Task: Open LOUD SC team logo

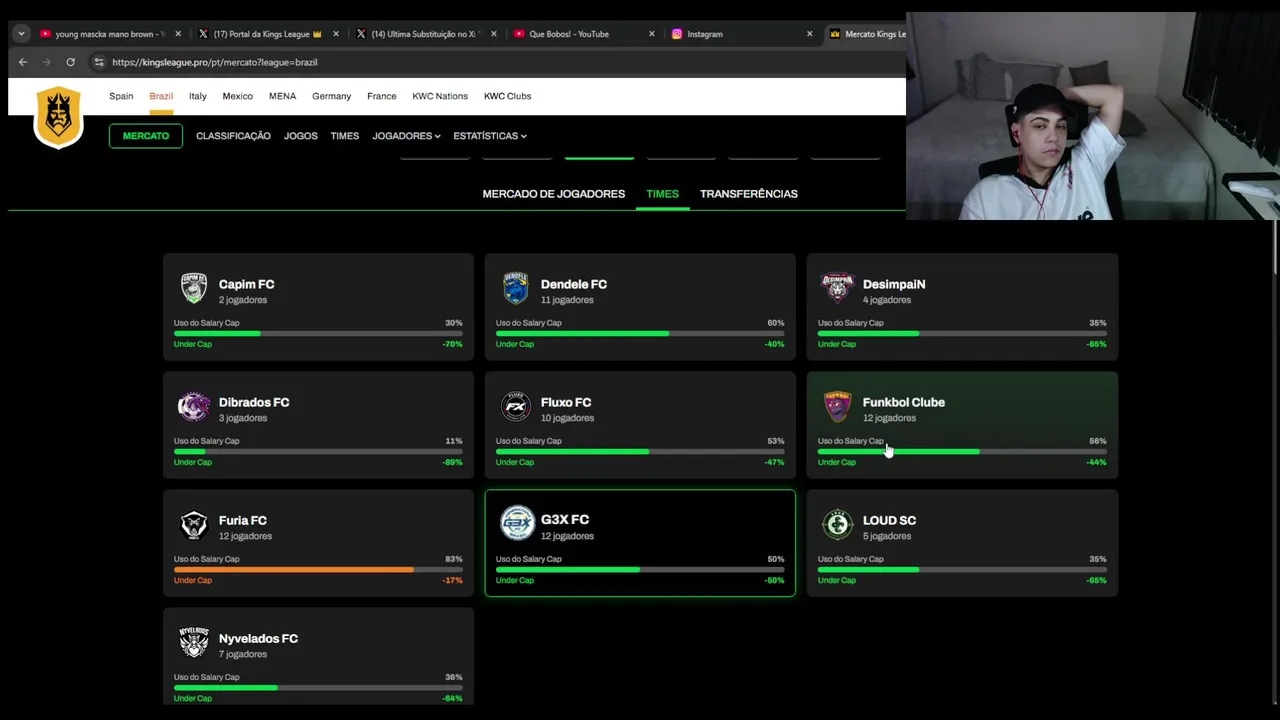Action: click(837, 524)
